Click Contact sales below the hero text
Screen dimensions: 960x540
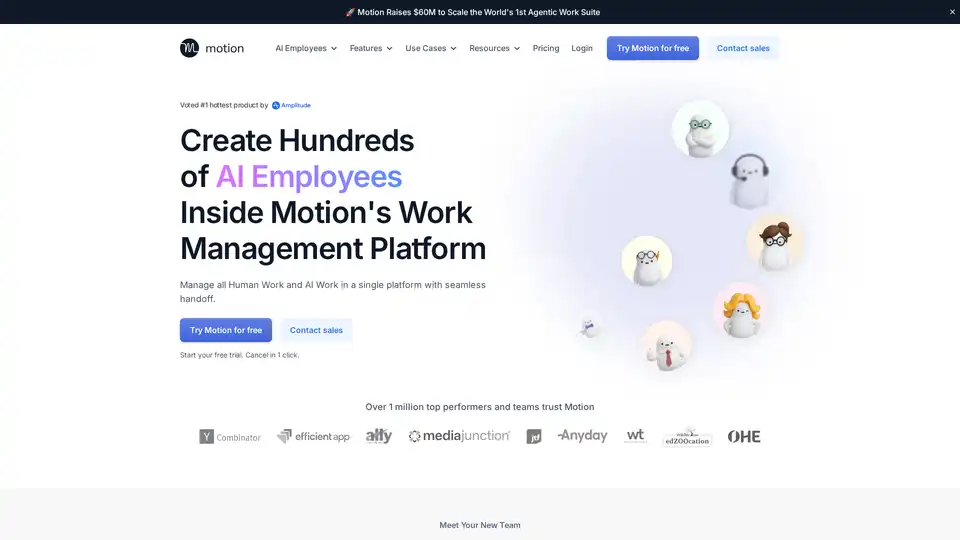316,330
